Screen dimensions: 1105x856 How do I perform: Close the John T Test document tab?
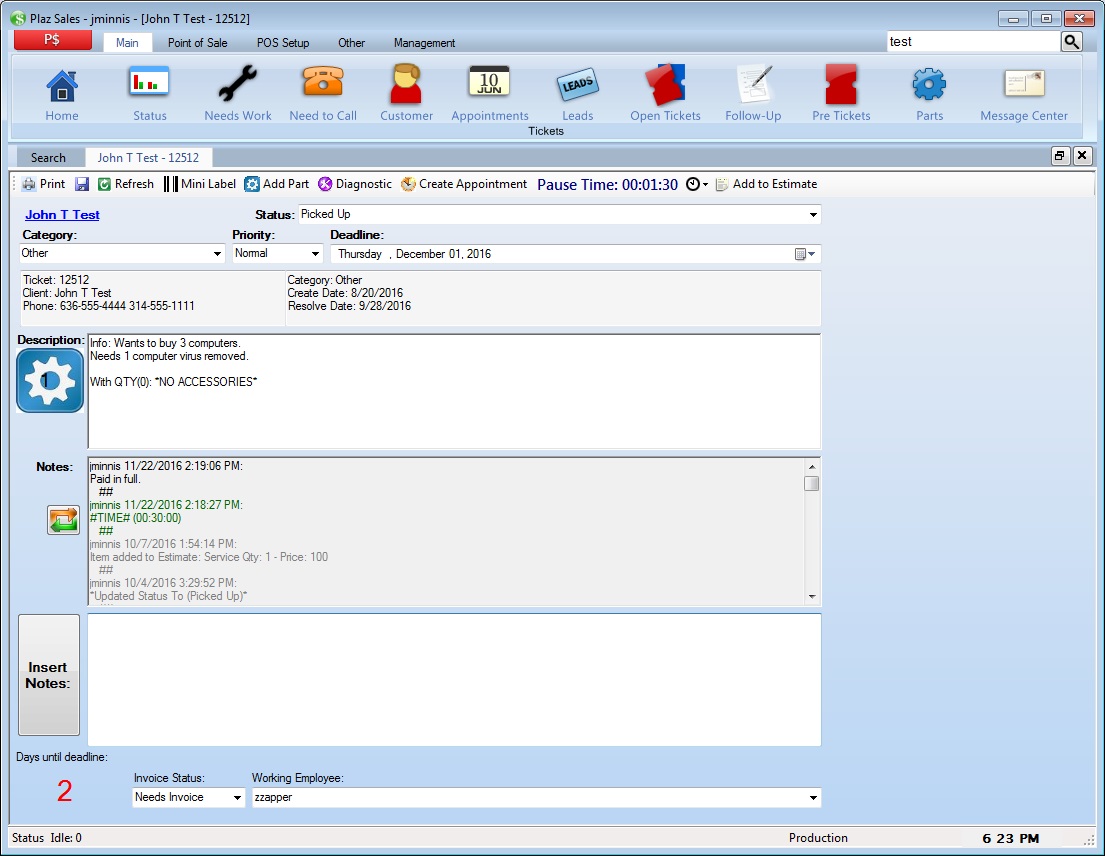tap(1082, 156)
